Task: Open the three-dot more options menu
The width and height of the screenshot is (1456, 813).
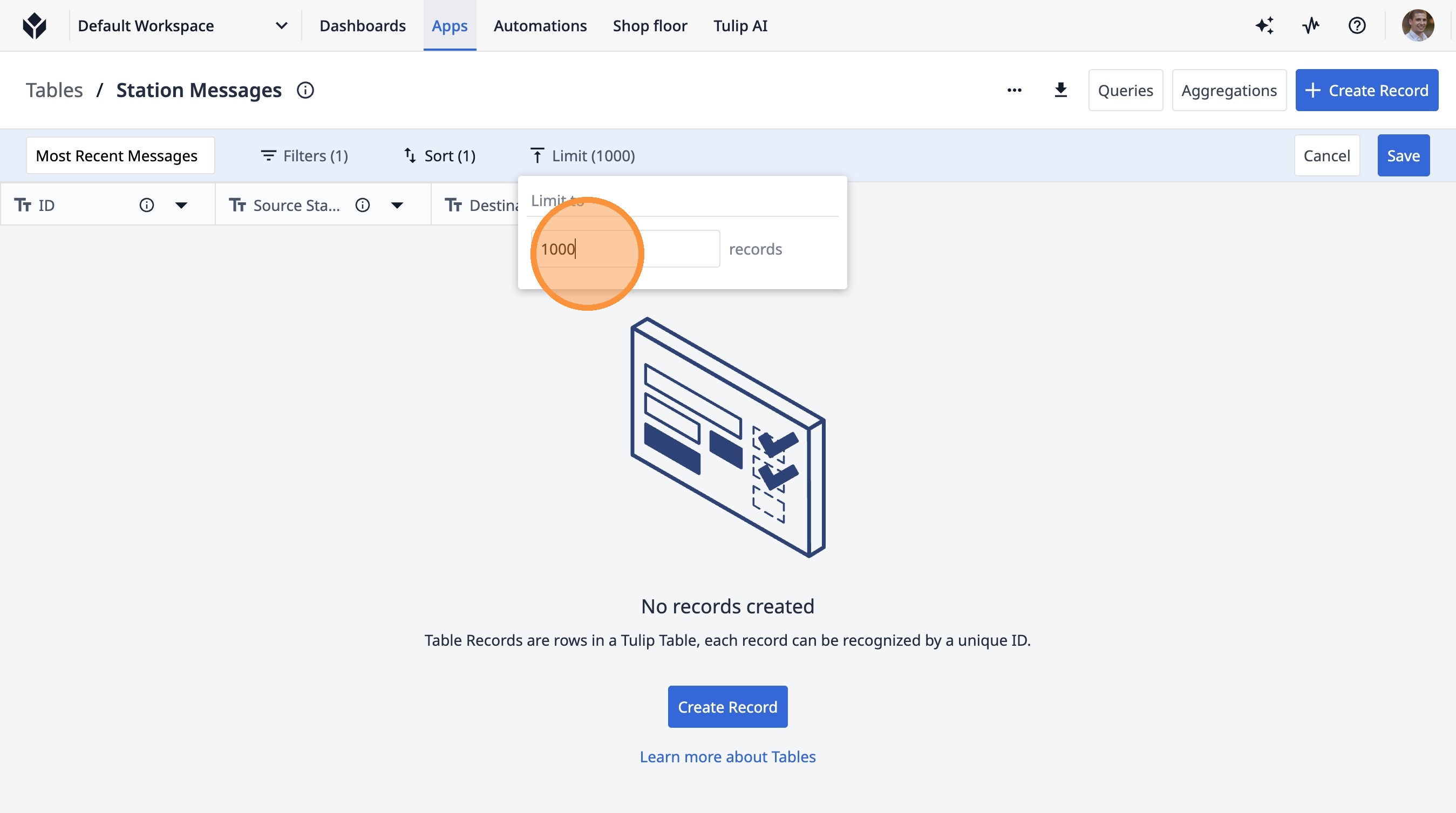Action: (1014, 91)
